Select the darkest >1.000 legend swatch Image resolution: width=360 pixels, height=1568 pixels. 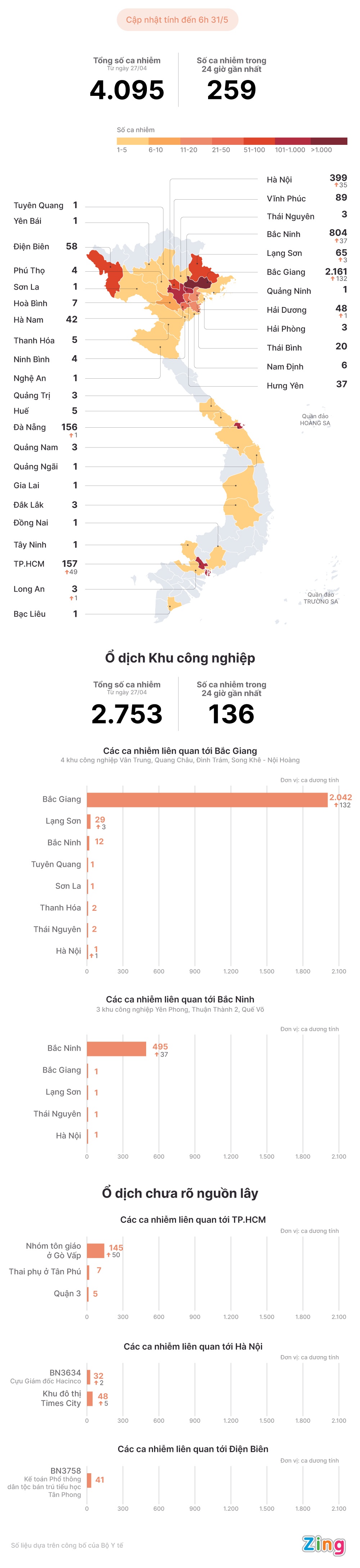click(x=329, y=141)
